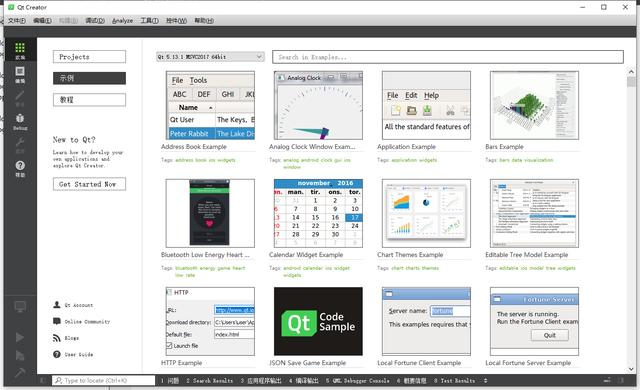The height and width of the screenshot is (390, 640).
Task: Click the Projects button
Action: 89,57
